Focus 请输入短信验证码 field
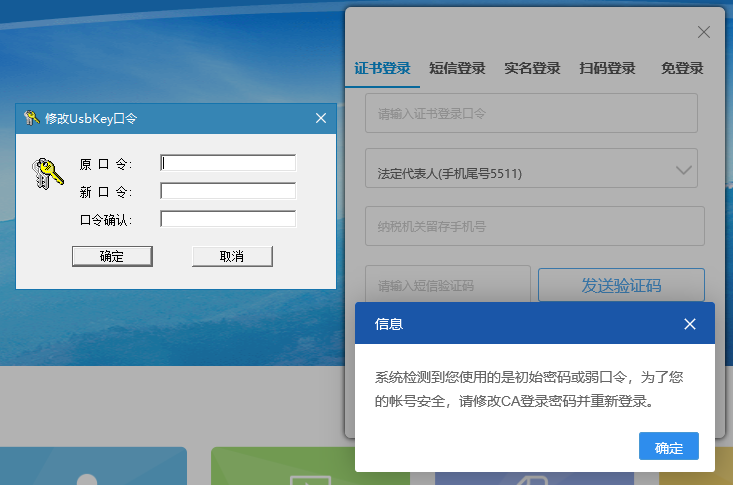This screenshot has height=485, width=733. 447,284
